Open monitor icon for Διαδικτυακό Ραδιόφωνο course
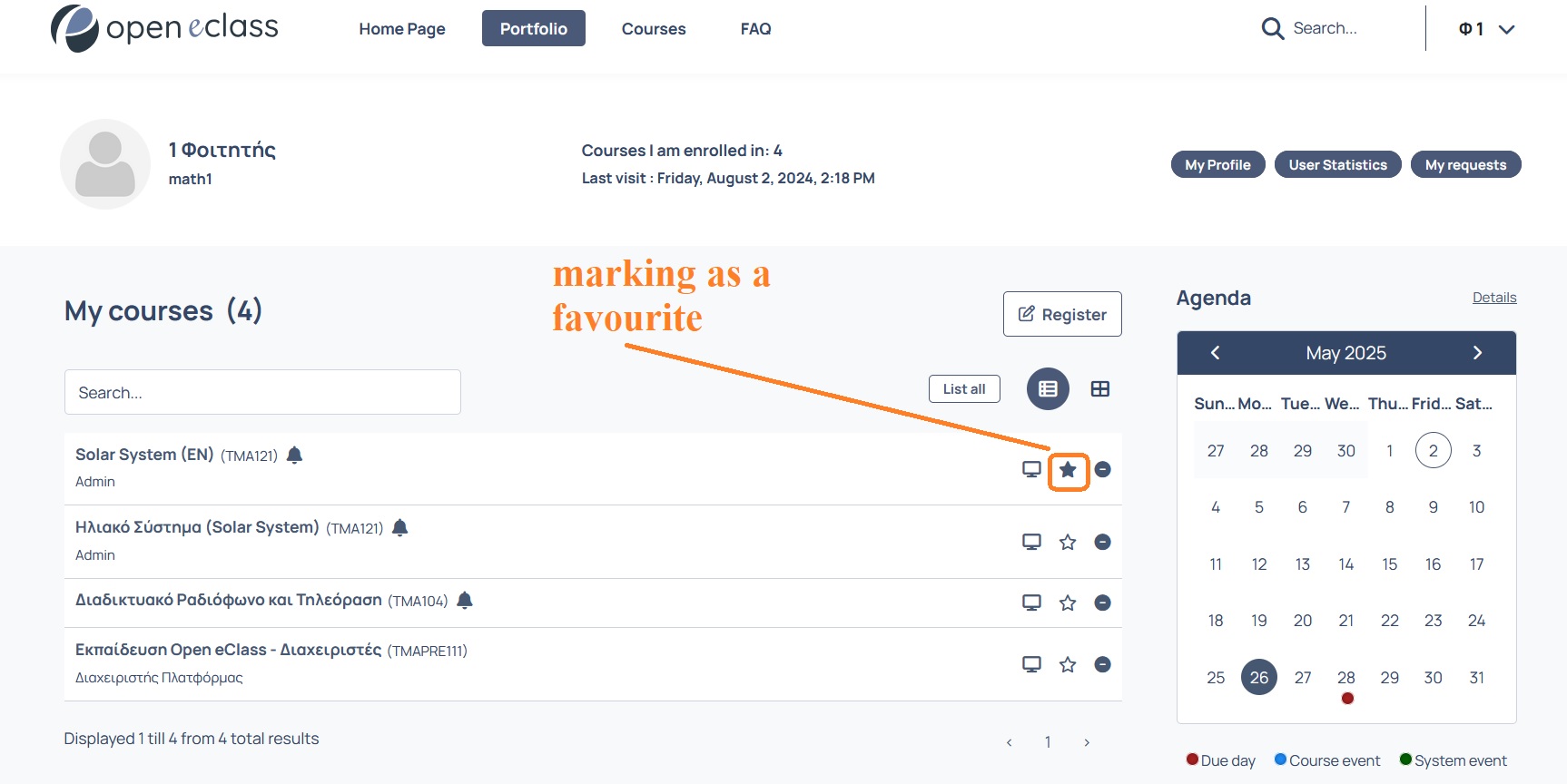The height and width of the screenshot is (784, 1567). click(x=1031, y=603)
